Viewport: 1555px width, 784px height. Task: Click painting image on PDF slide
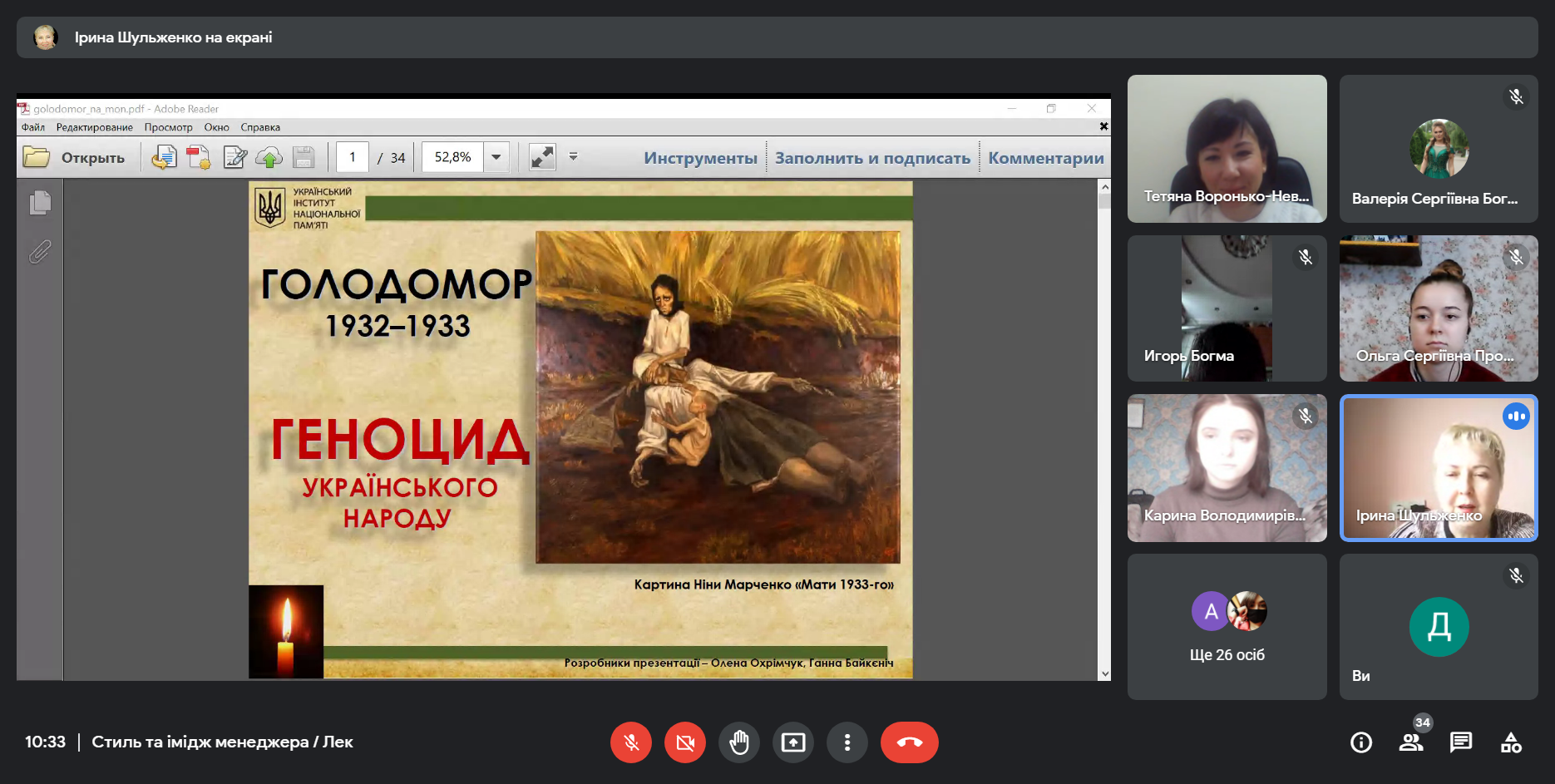[718, 397]
